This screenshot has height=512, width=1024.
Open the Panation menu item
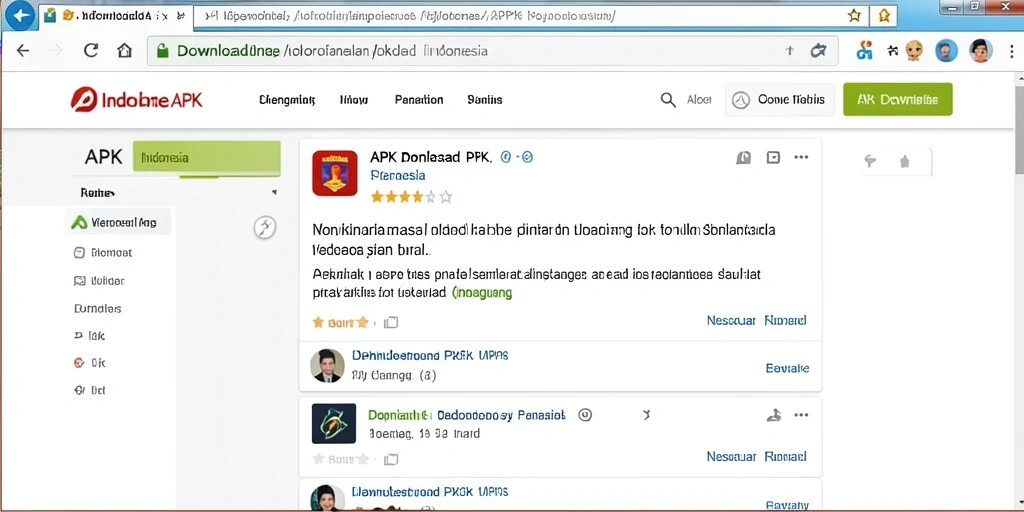click(419, 100)
